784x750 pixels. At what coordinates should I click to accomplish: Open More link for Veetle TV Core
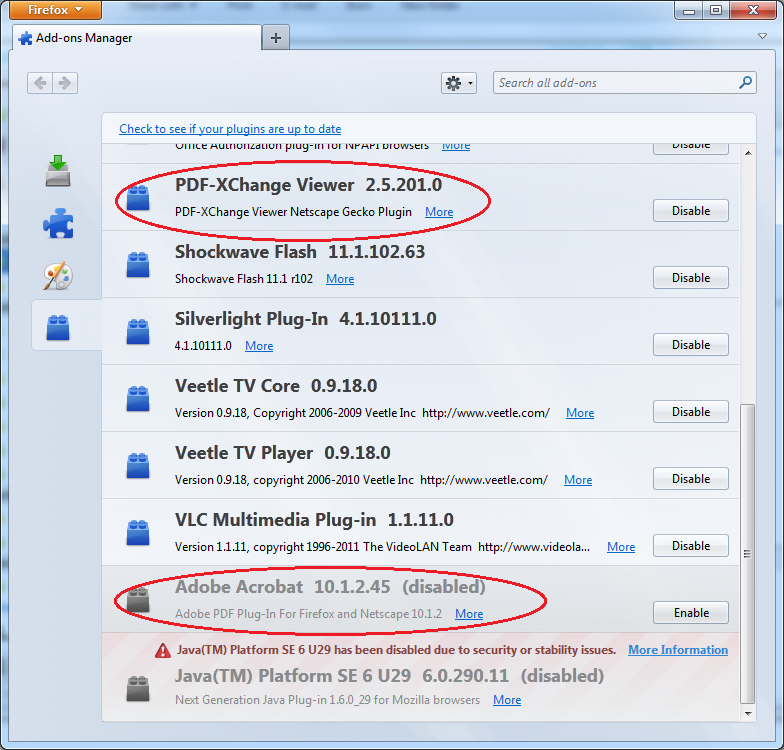[x=580, y=413]
